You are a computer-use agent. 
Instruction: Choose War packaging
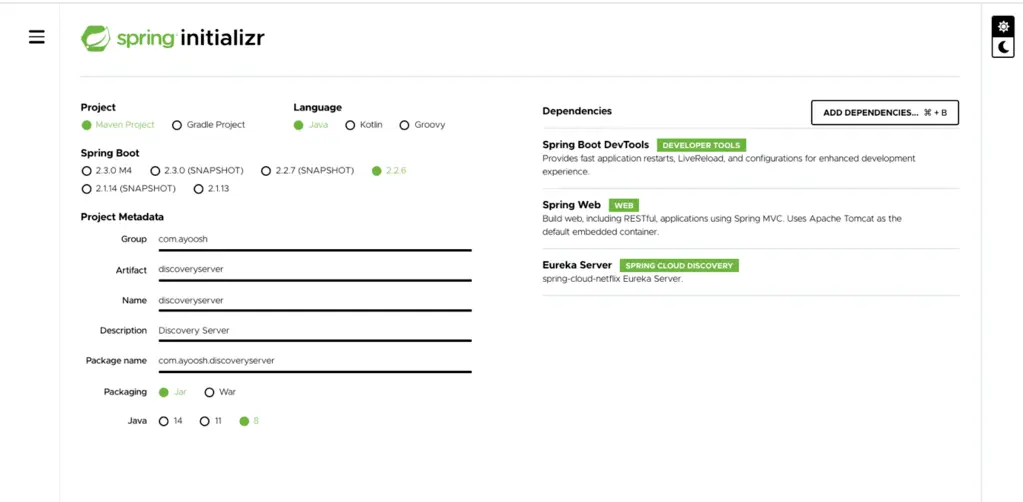pos(221,392)
